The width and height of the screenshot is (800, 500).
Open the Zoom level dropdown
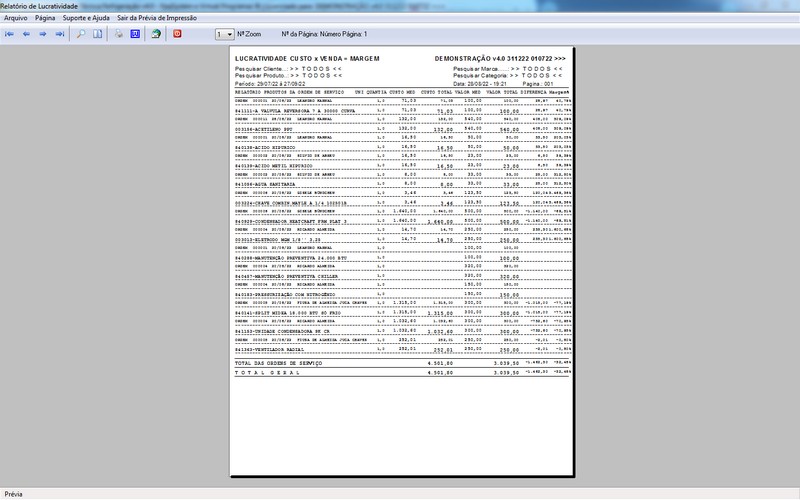click(225, 34)
